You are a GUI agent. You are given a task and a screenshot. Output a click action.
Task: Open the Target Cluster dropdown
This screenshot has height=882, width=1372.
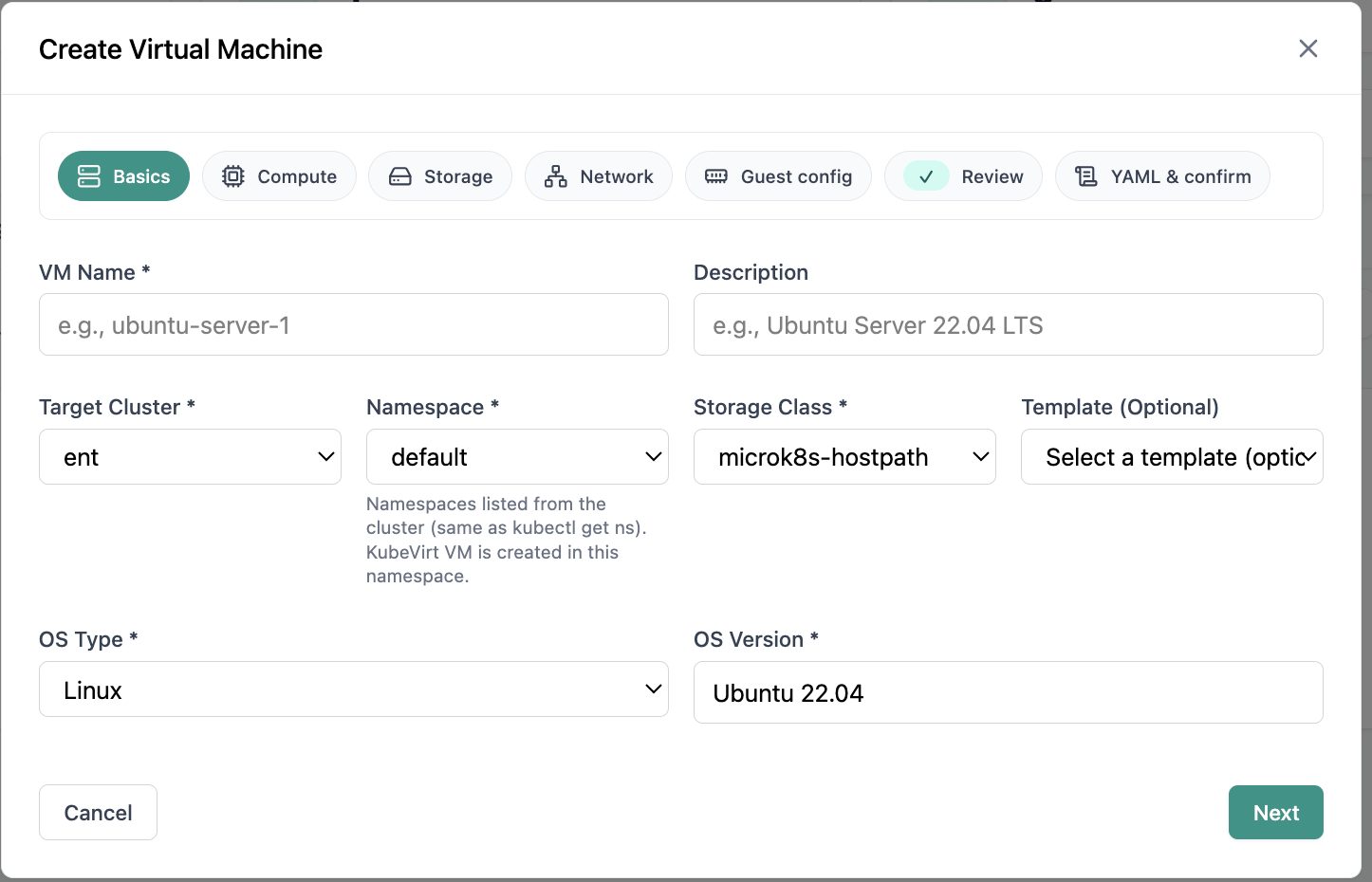click(x=190, y=457)
